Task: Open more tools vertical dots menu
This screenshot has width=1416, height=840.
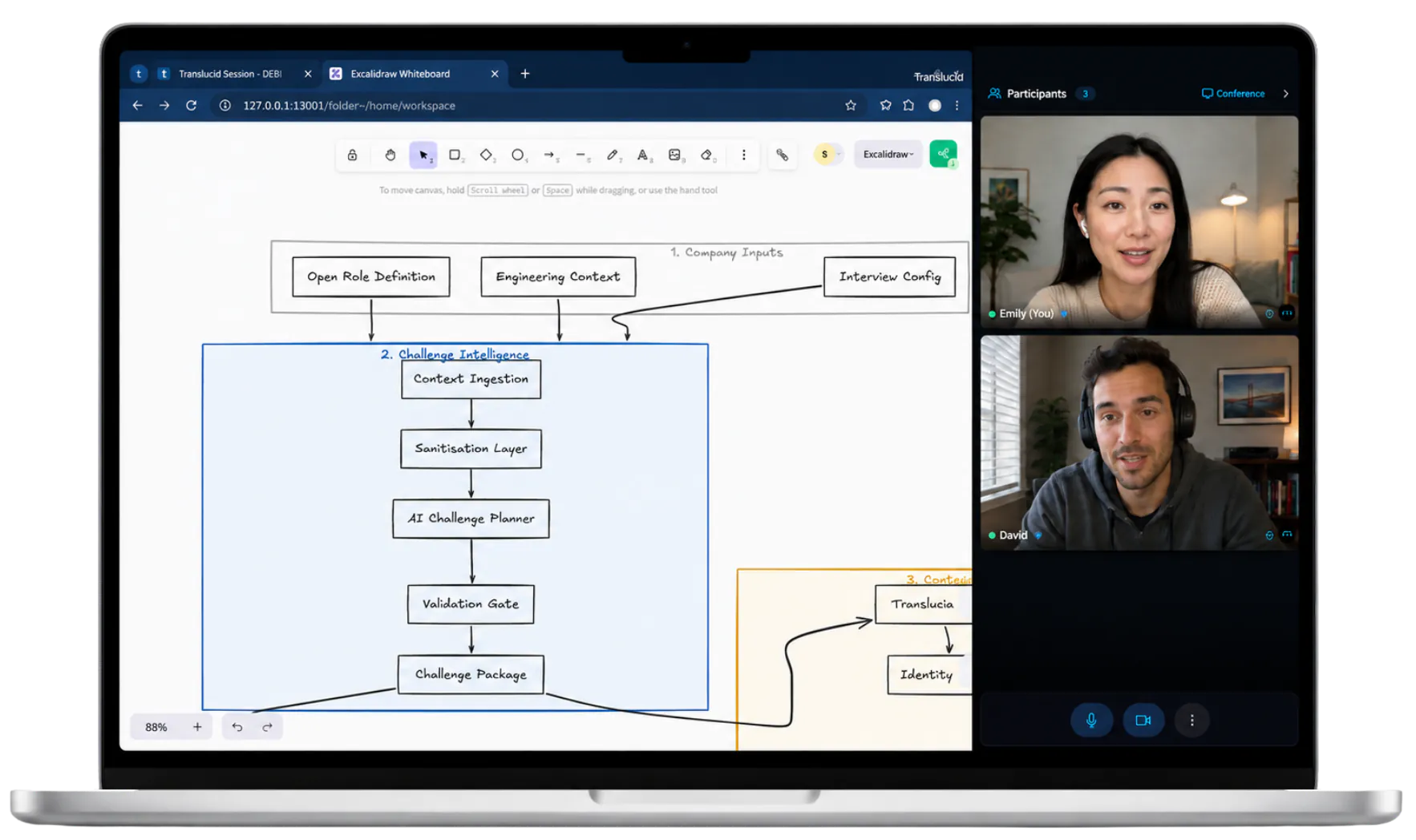Action: pos(744,155)
